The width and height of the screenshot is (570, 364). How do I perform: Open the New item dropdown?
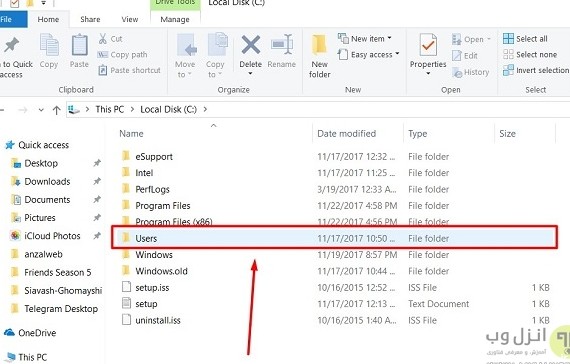[x=365, y=38]
